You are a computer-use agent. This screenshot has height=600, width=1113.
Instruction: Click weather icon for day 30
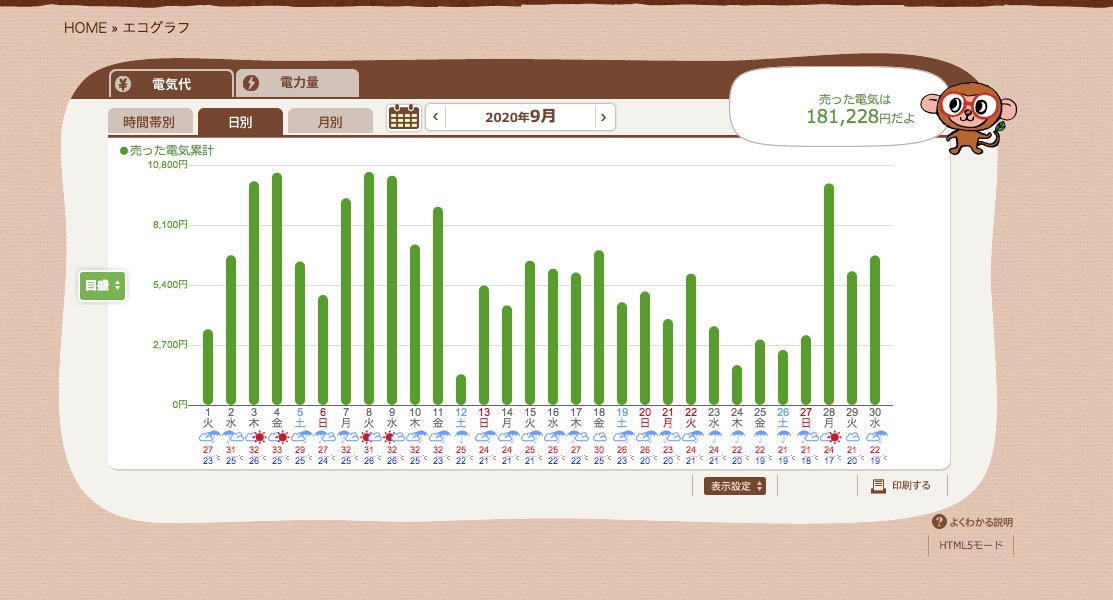[x=875, y=437]
